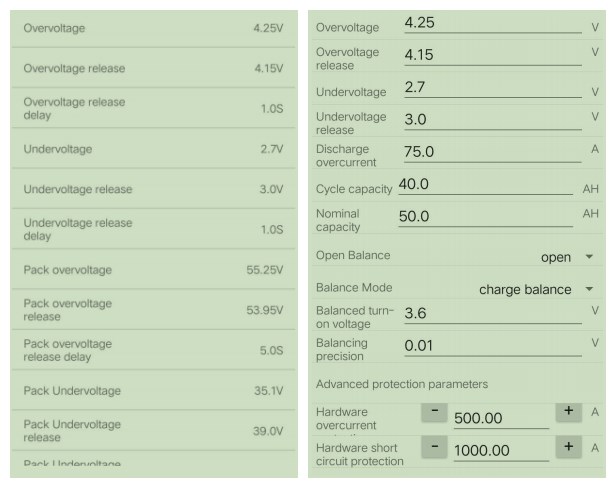Click minus button for Hardware overcurrent

point(434,412)
